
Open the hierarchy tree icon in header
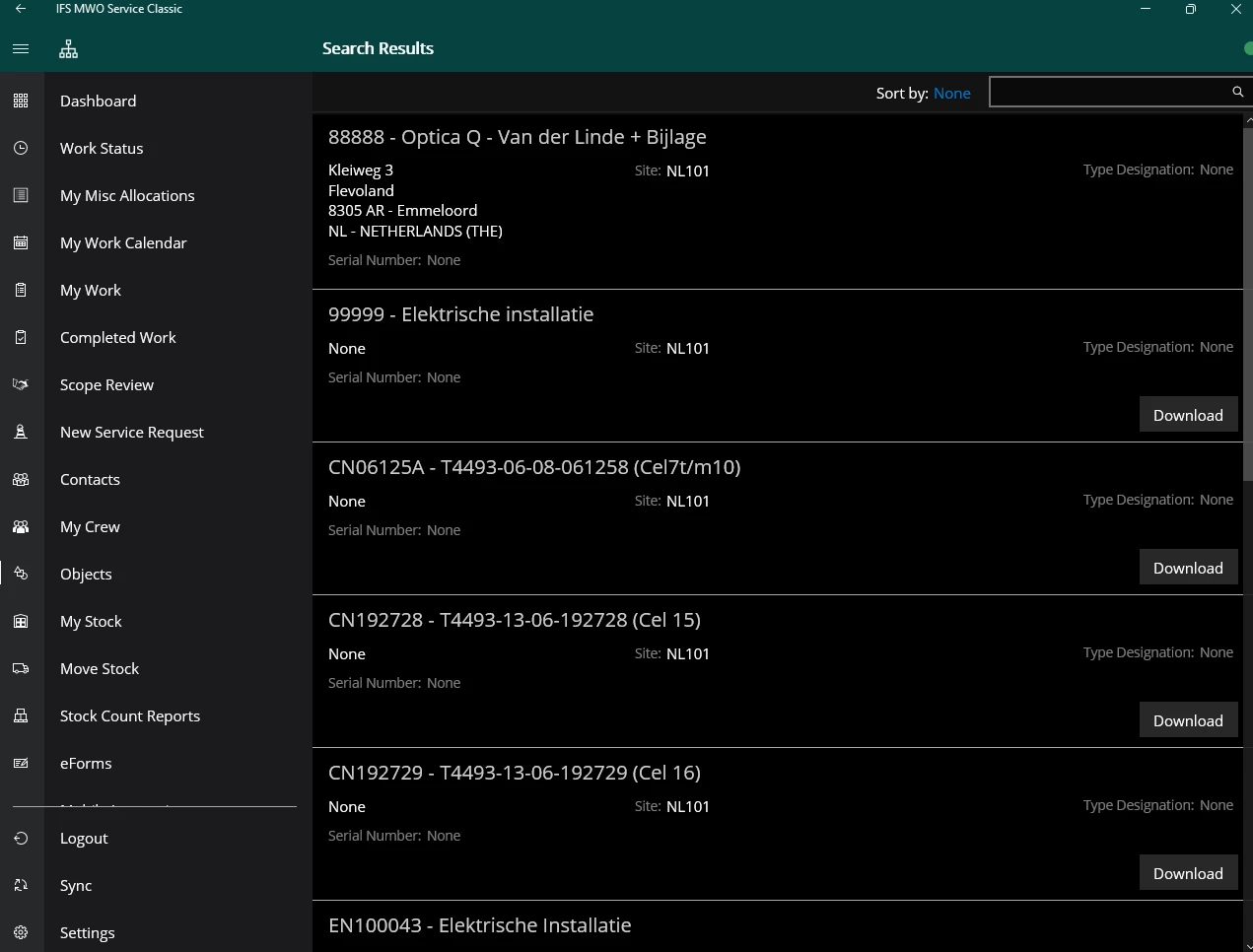click(68, 48)
